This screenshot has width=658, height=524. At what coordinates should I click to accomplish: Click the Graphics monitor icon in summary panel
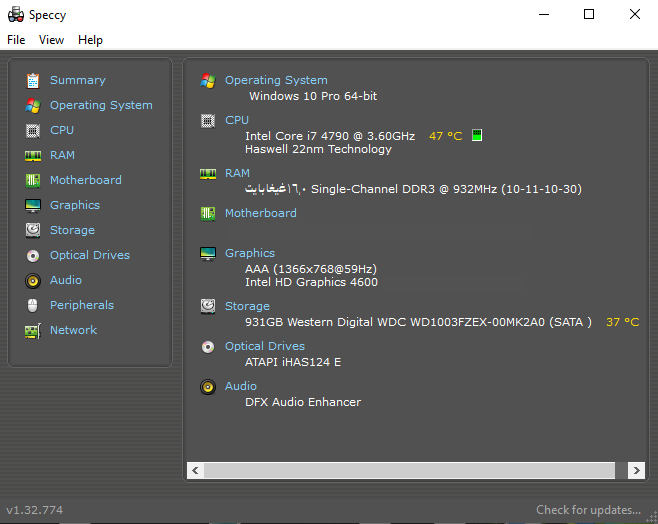(x=208, y=253)
